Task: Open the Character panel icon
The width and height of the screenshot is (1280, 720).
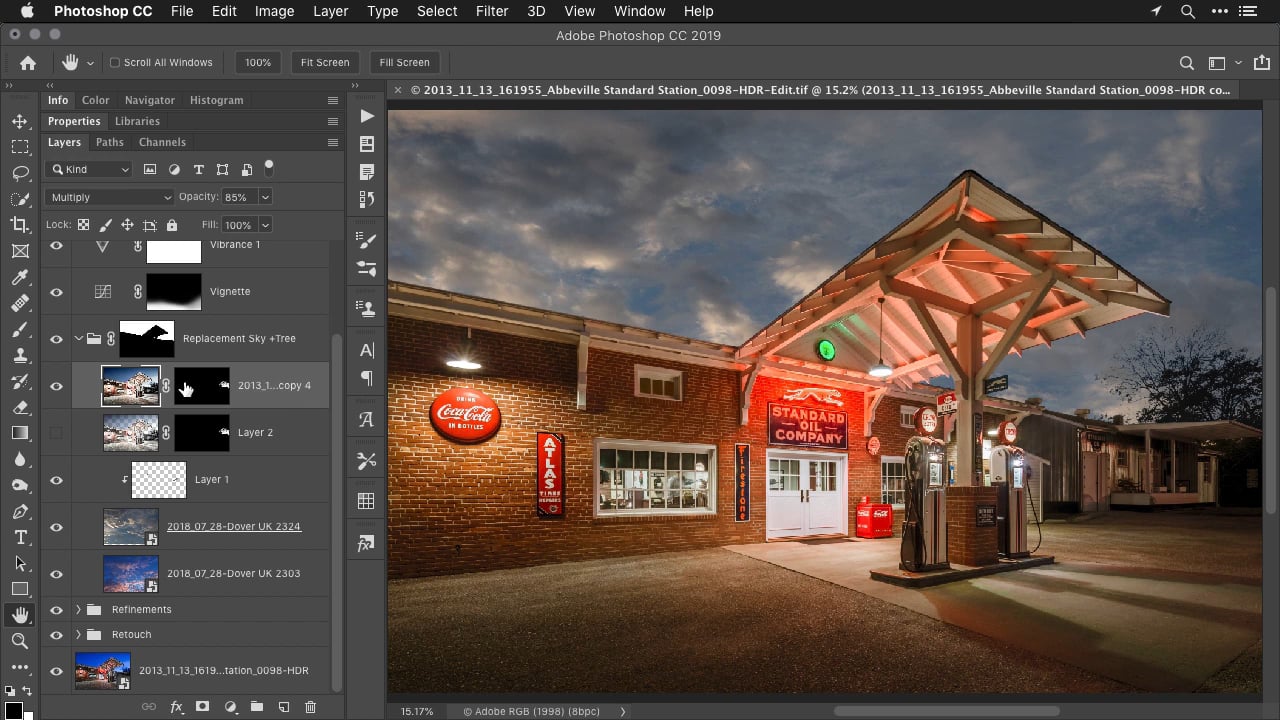Action: click(x=367, y=350)
